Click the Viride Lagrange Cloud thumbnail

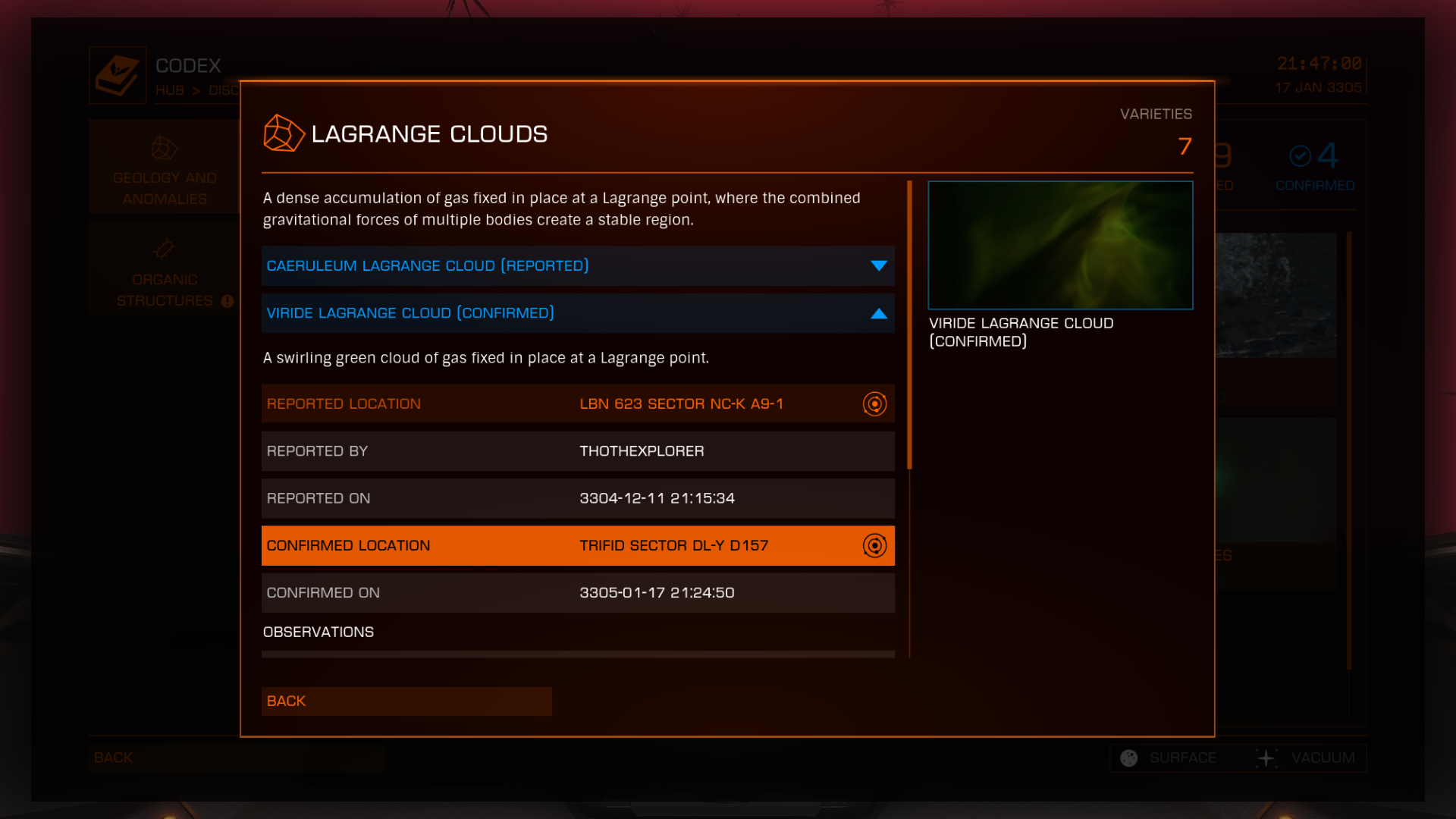[x=1060, y=245]
